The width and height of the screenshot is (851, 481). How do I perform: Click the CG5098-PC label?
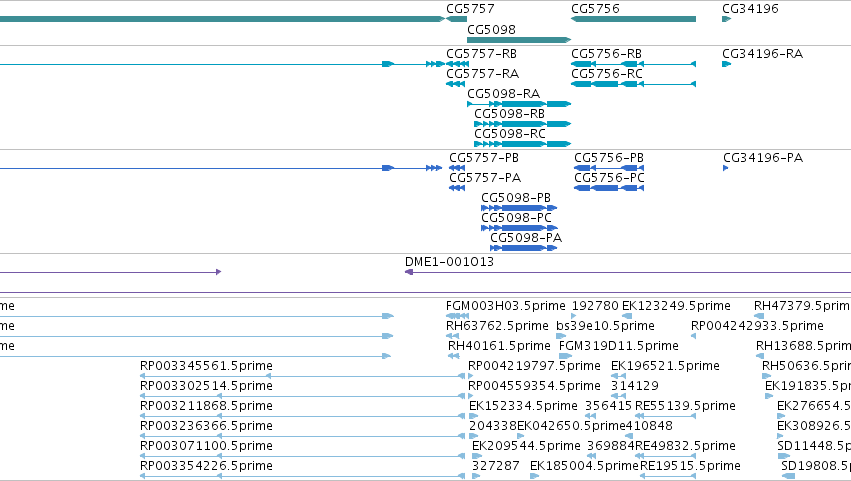click(516, 218)
